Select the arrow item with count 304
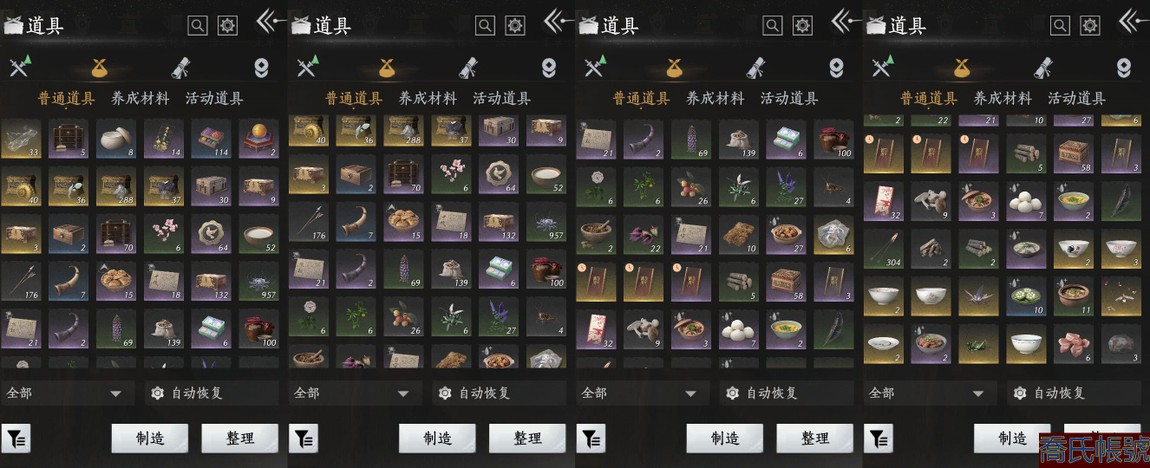Viewport: 1150px width, 468px height. click(x=883, y=249)
